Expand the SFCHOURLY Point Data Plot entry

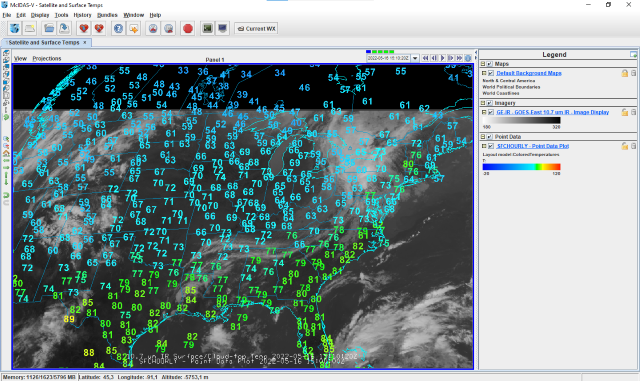pos(484,146)
